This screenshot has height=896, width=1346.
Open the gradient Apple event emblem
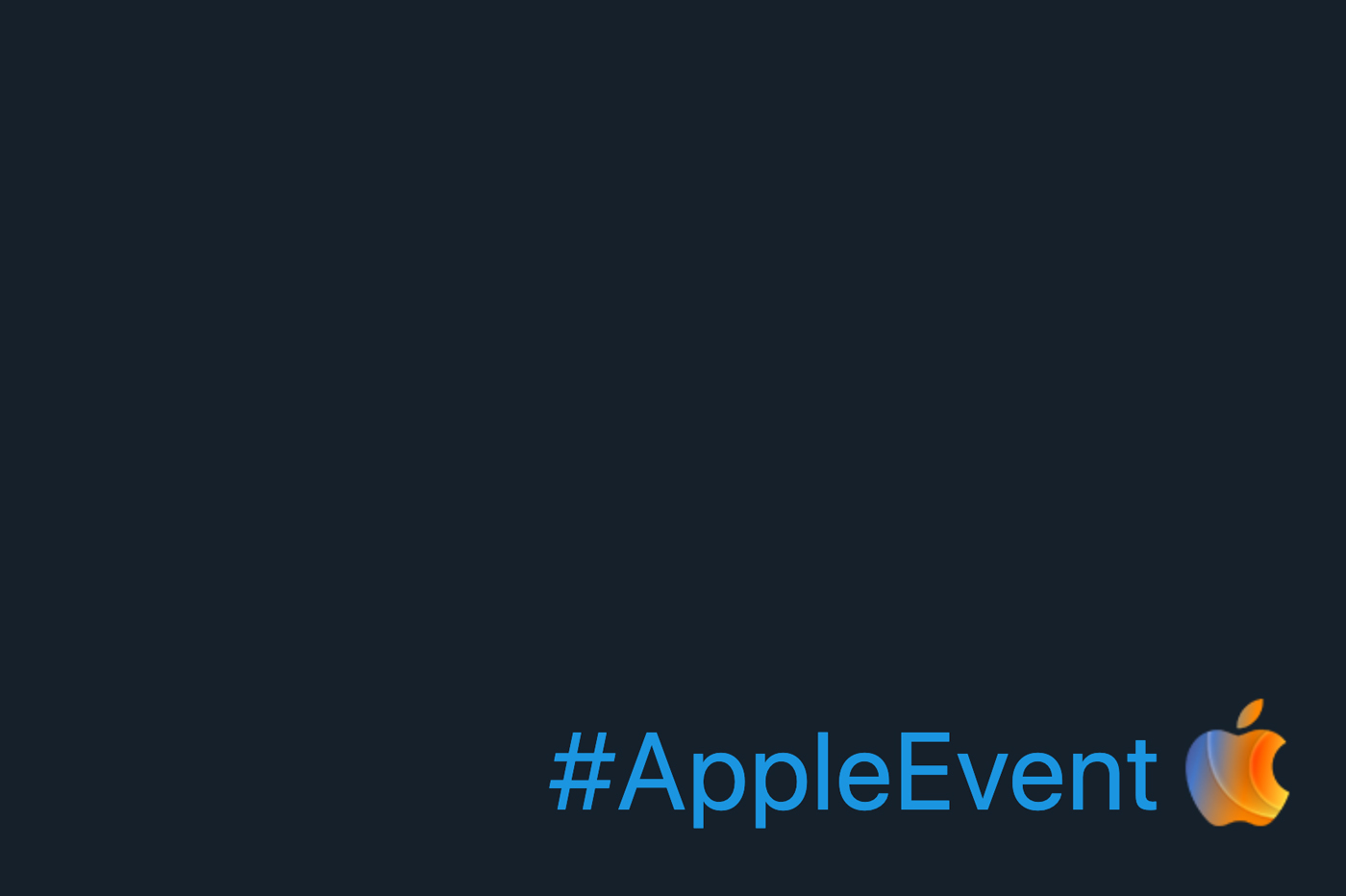point(1236,764)
